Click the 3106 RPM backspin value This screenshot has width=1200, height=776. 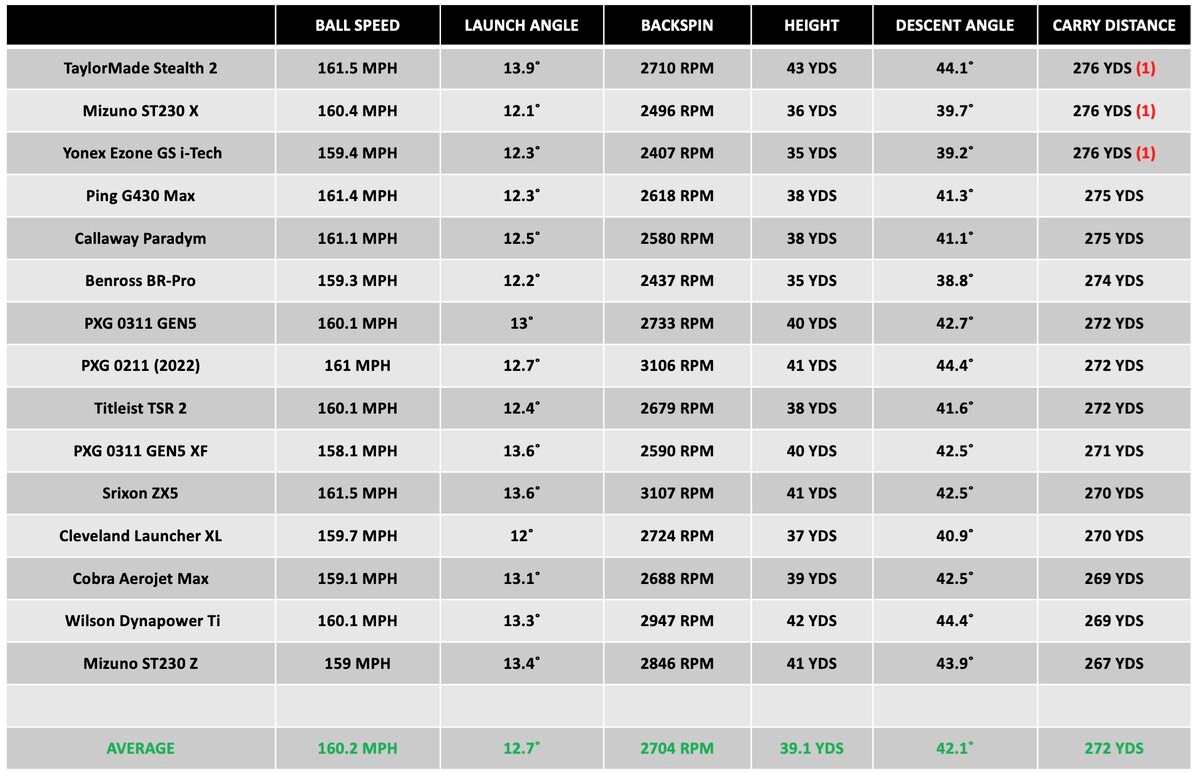coord(677,366)
